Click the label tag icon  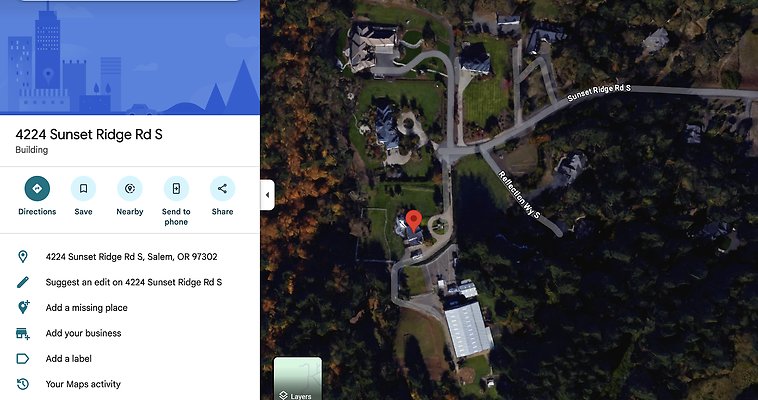(x=23, y=358)
